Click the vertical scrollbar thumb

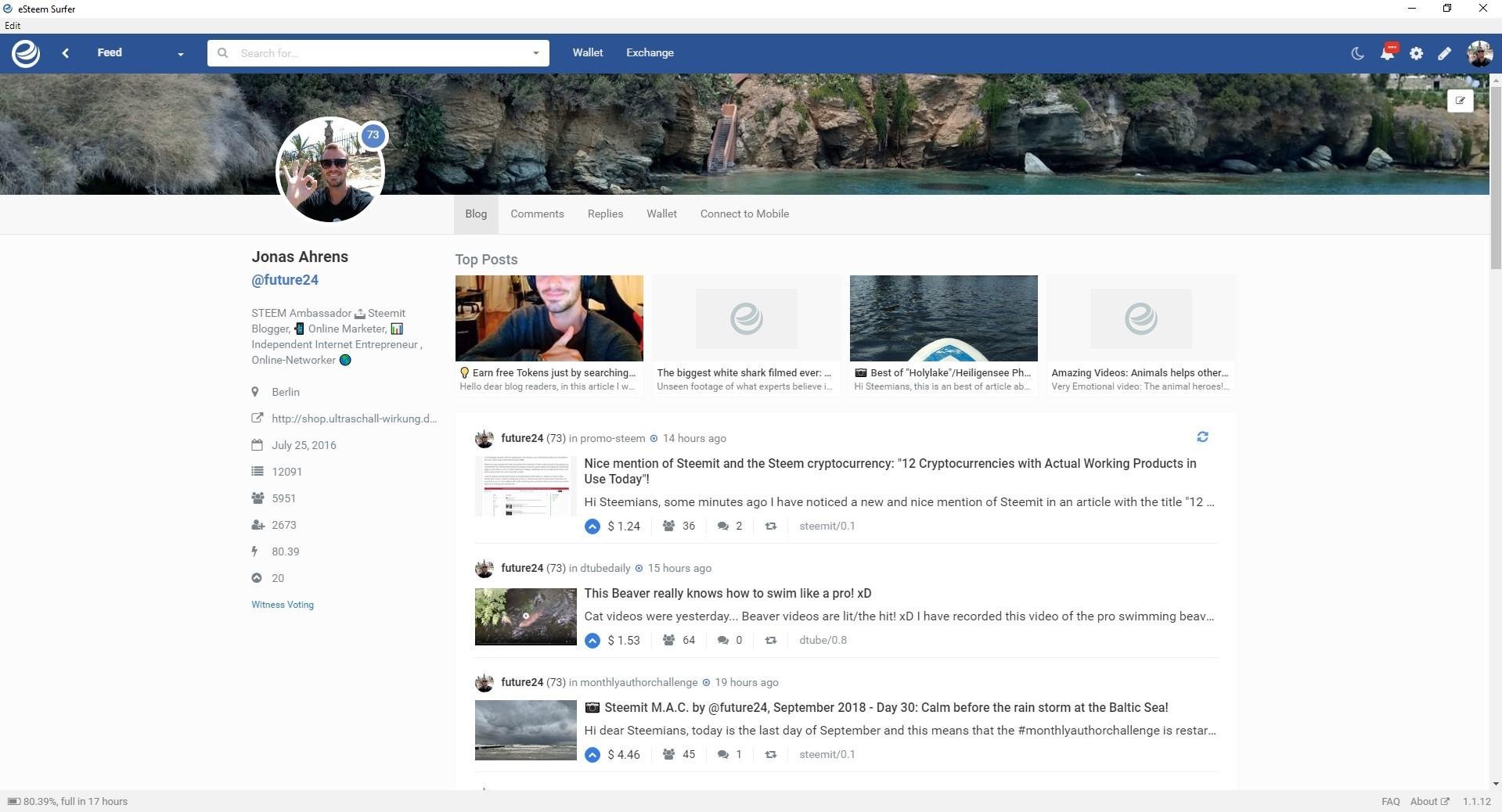[1496, 177]
